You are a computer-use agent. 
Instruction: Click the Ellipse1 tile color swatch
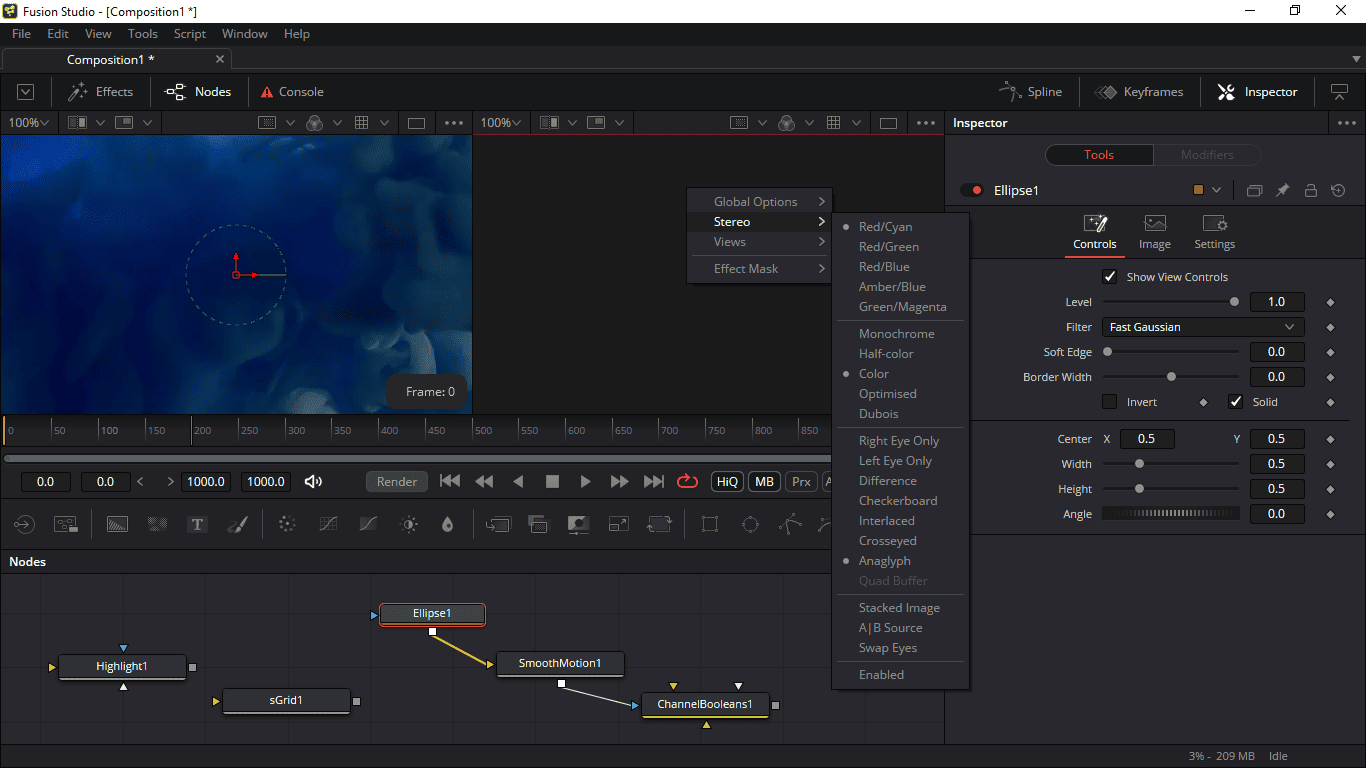click(1199, 190)
